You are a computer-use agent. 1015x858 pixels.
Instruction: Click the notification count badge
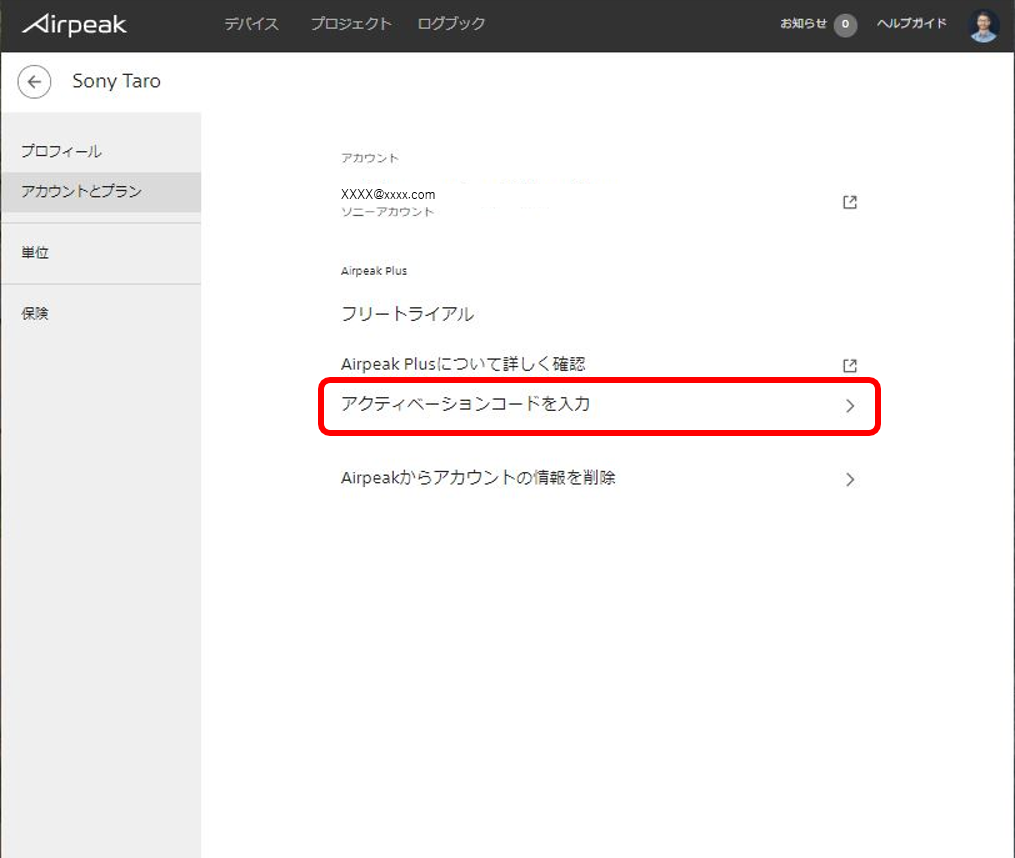[845, 25]
